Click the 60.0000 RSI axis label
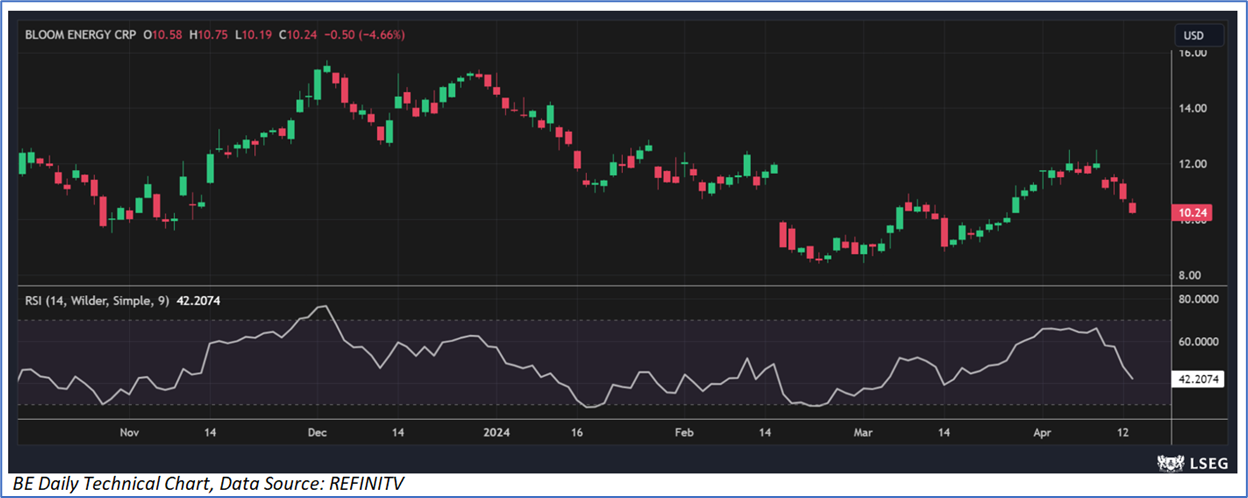Screen dimensions: 1248x498 click(x=1200, y=341)
